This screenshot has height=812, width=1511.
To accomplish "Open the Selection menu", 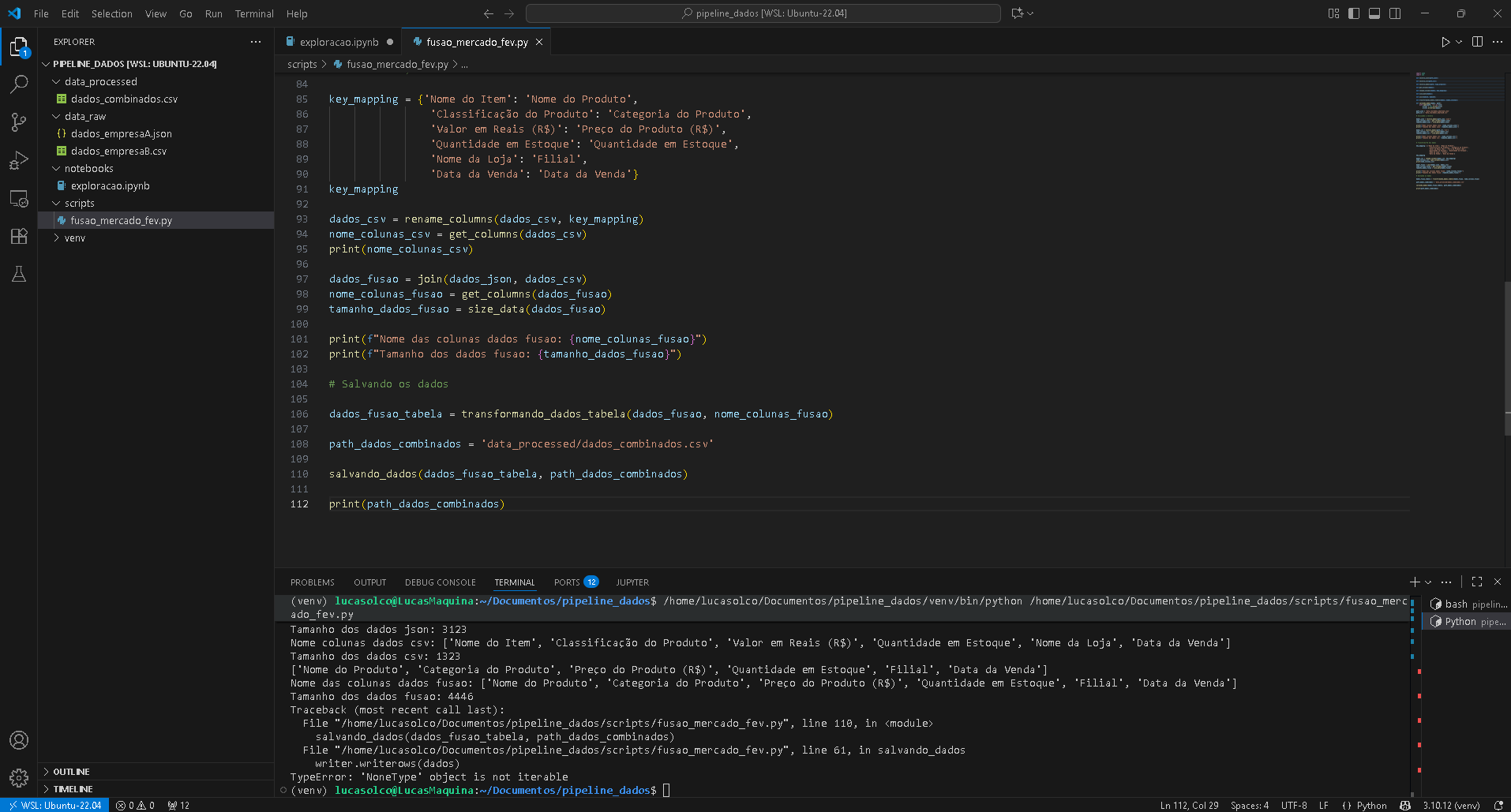I will 112,13.
